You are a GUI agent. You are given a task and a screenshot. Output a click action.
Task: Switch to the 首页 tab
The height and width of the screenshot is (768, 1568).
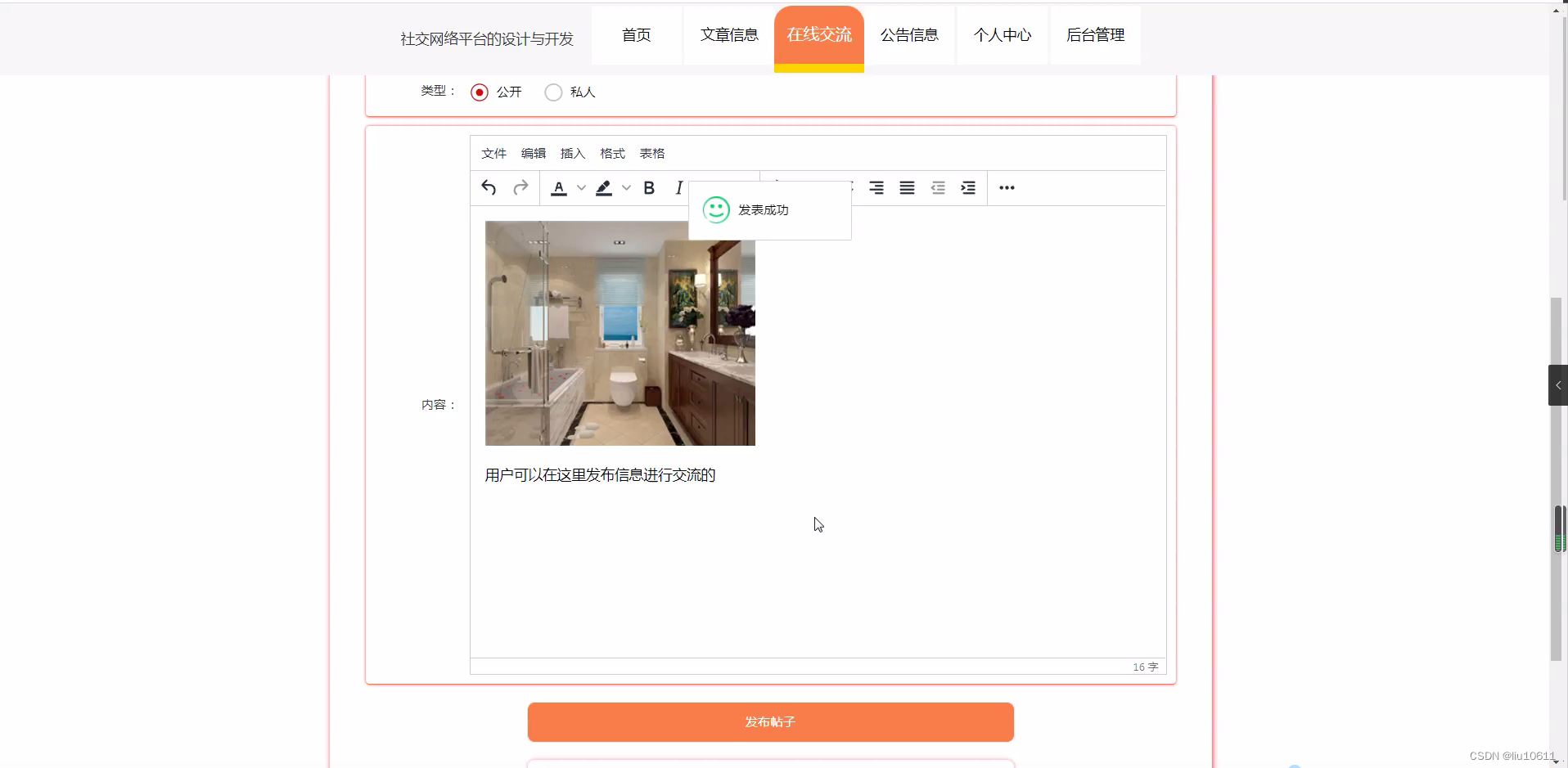(637, 35)
